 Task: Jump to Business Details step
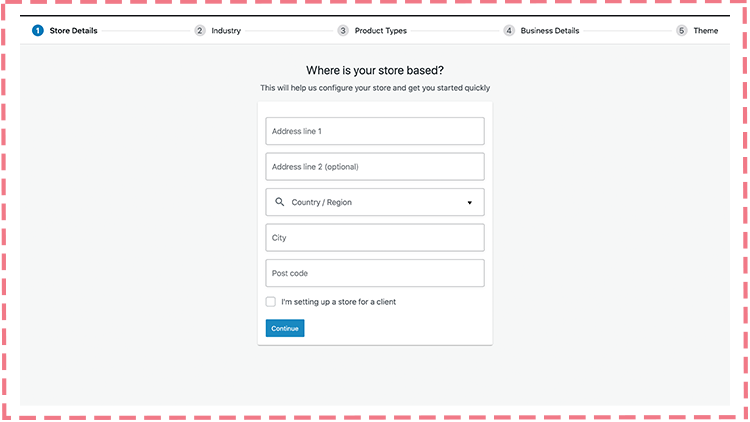point(549,31)
